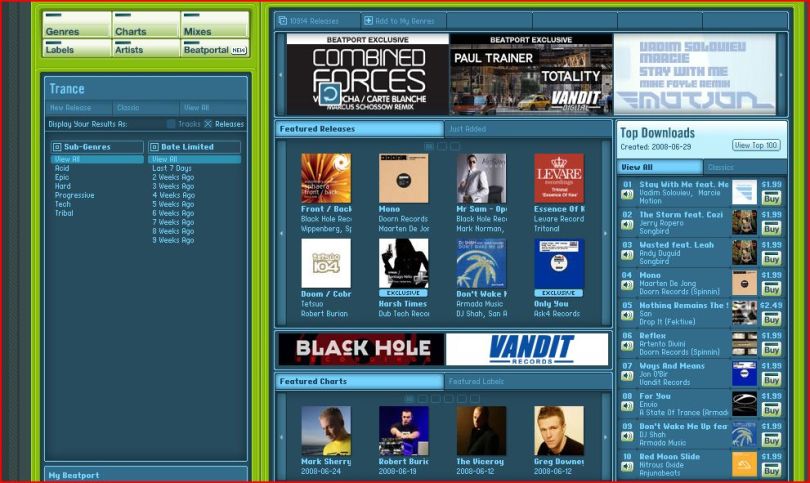The image size is (810, 483).
Task: Buy the track Wasted feat. Leah
Action: tap(771, 259)
